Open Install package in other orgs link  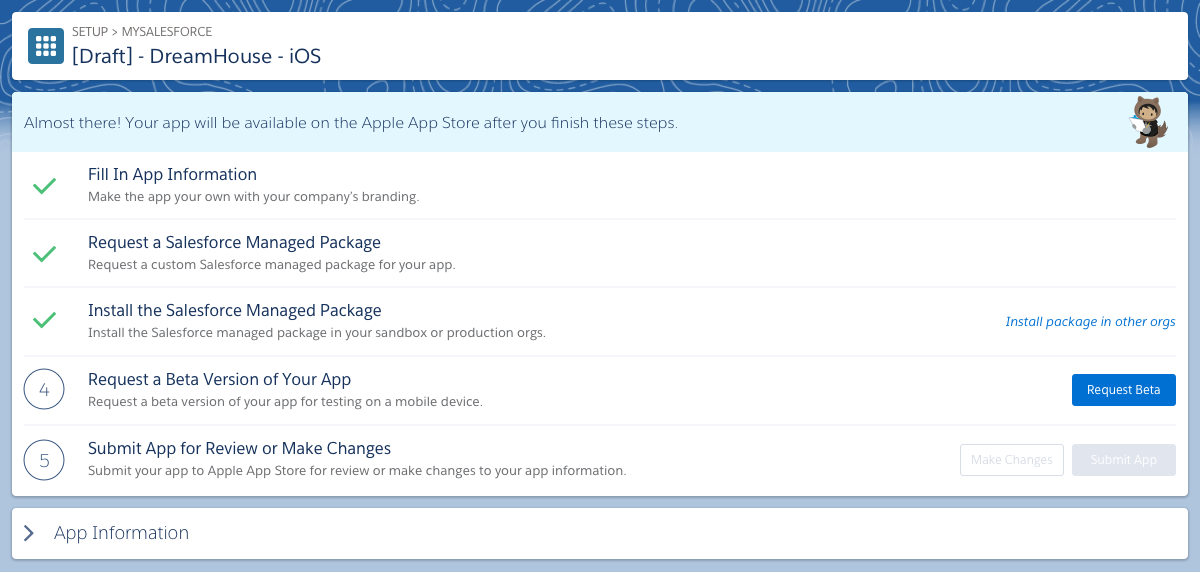point(1090,322)
